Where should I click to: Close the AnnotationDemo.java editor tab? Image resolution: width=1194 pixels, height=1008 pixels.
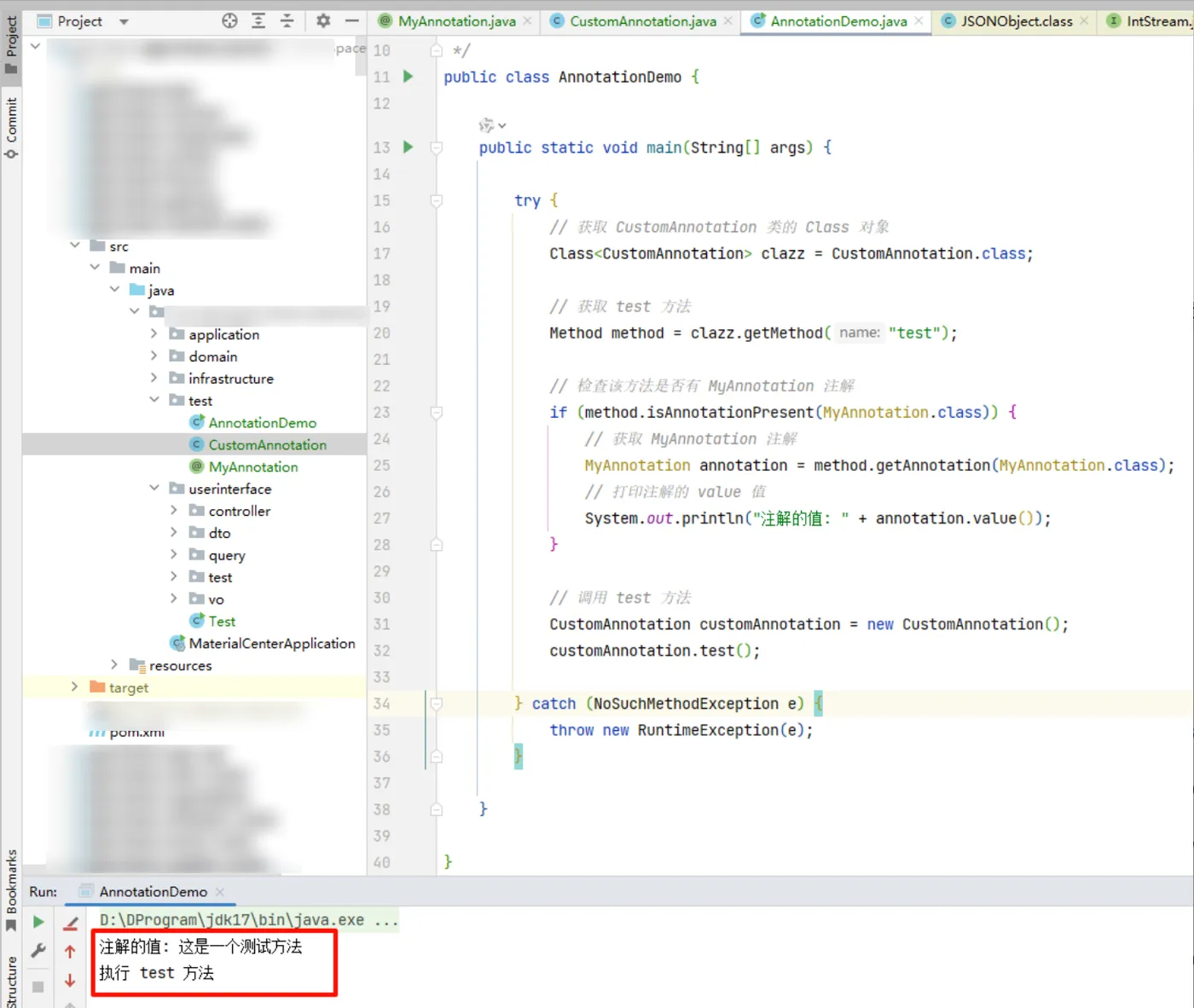919,21
